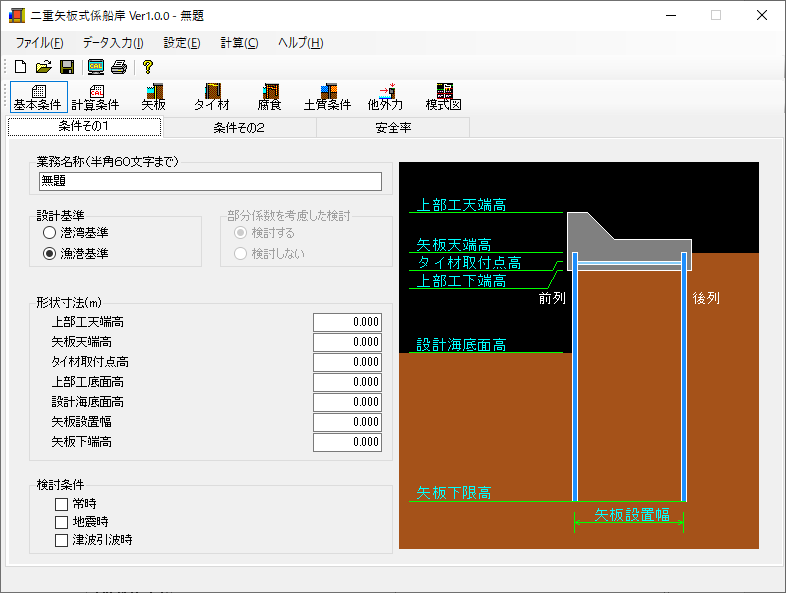Click the New file icon

20,67
